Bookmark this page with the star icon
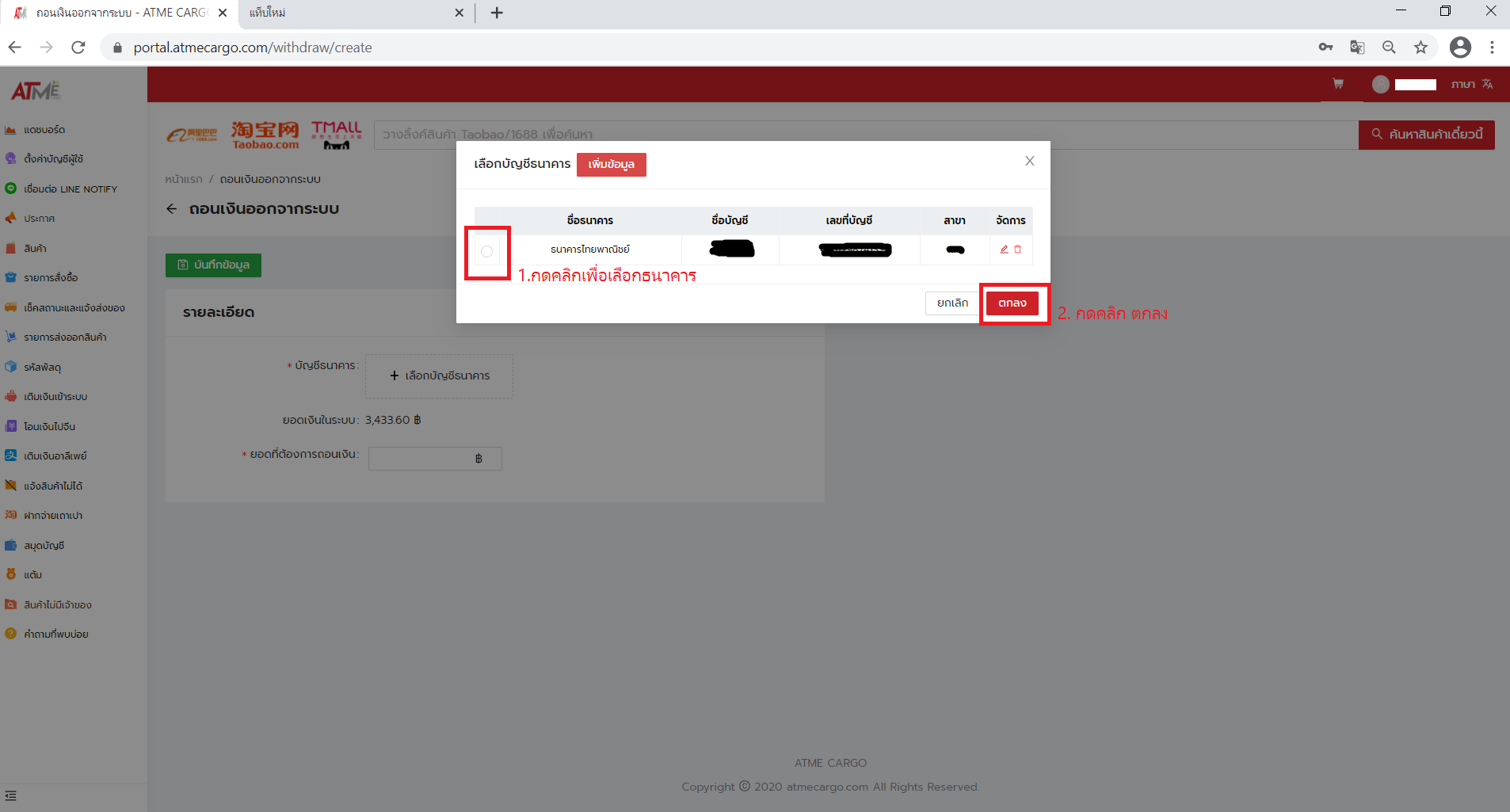The height and width of the screenshot is (812, 1510). 1420,48
